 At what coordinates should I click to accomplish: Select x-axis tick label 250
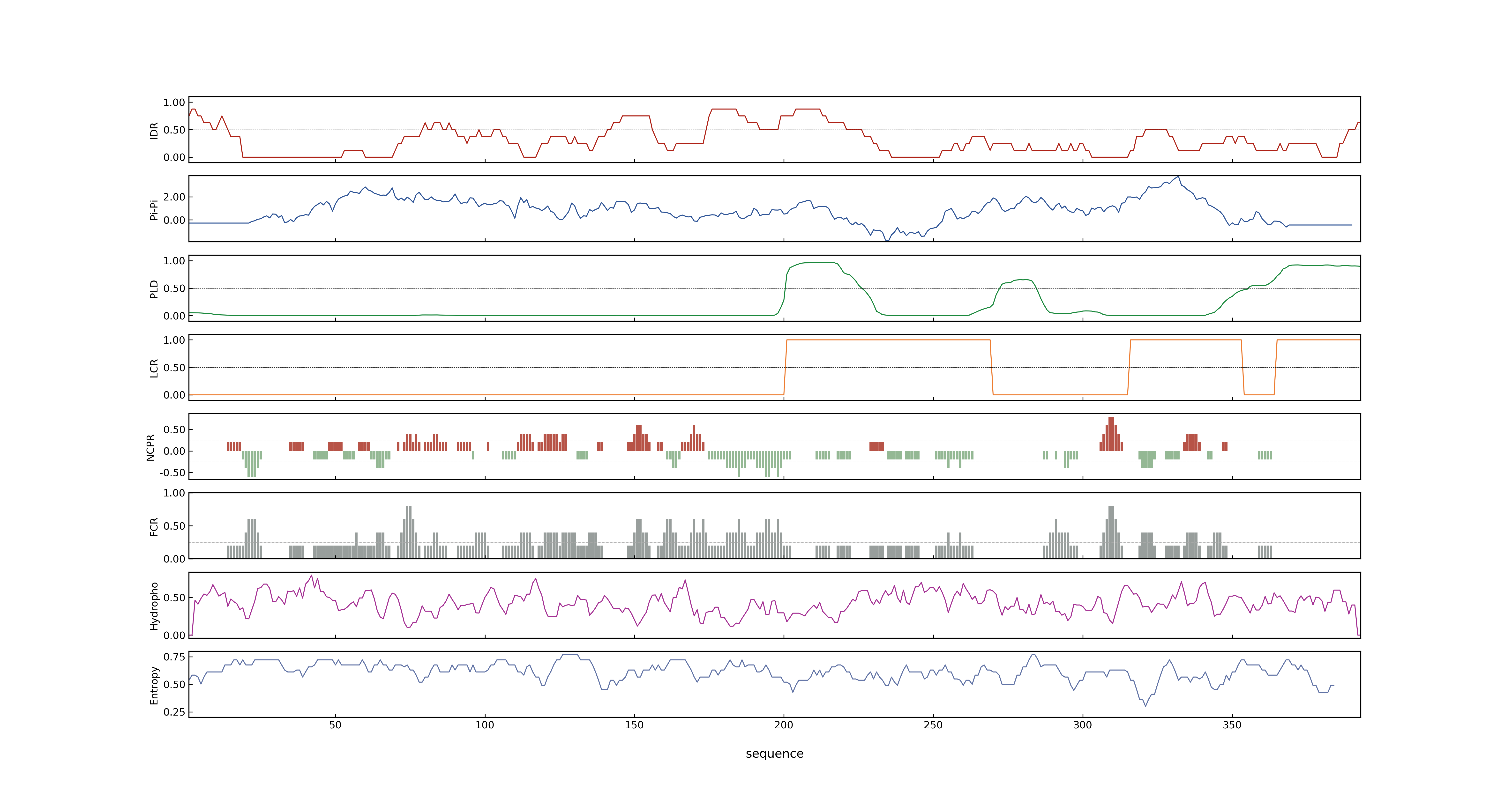click(x=933, y=725)
